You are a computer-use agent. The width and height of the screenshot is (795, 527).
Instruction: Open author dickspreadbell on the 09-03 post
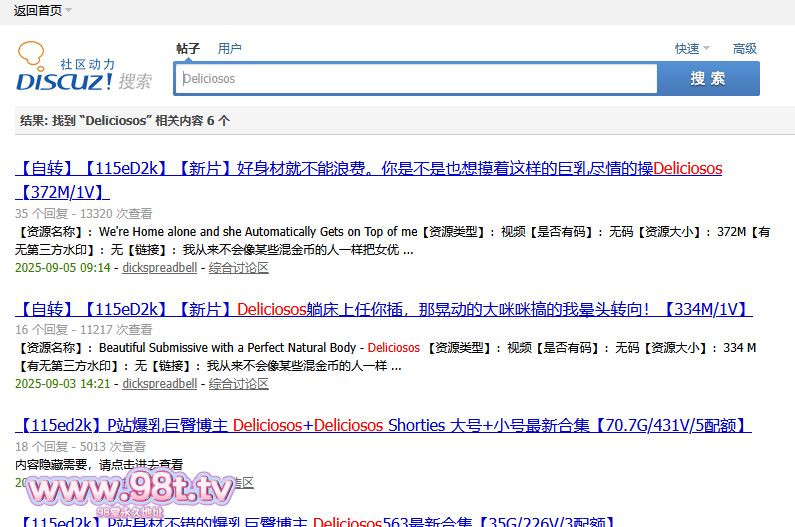160,384
